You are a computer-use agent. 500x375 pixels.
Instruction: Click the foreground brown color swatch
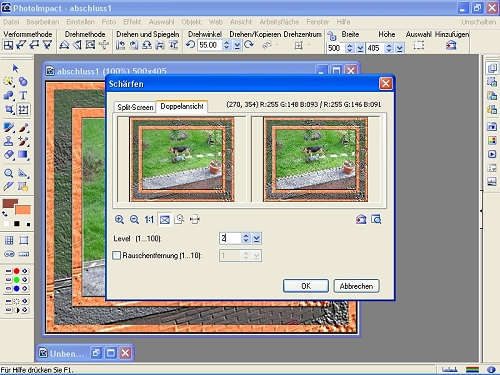(10, 204)
